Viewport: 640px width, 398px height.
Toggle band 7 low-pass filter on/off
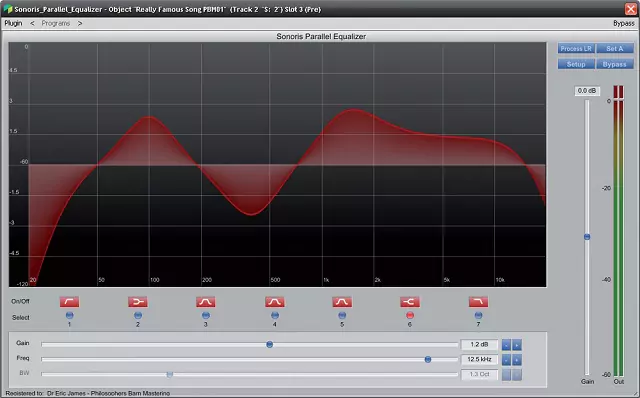478,302
